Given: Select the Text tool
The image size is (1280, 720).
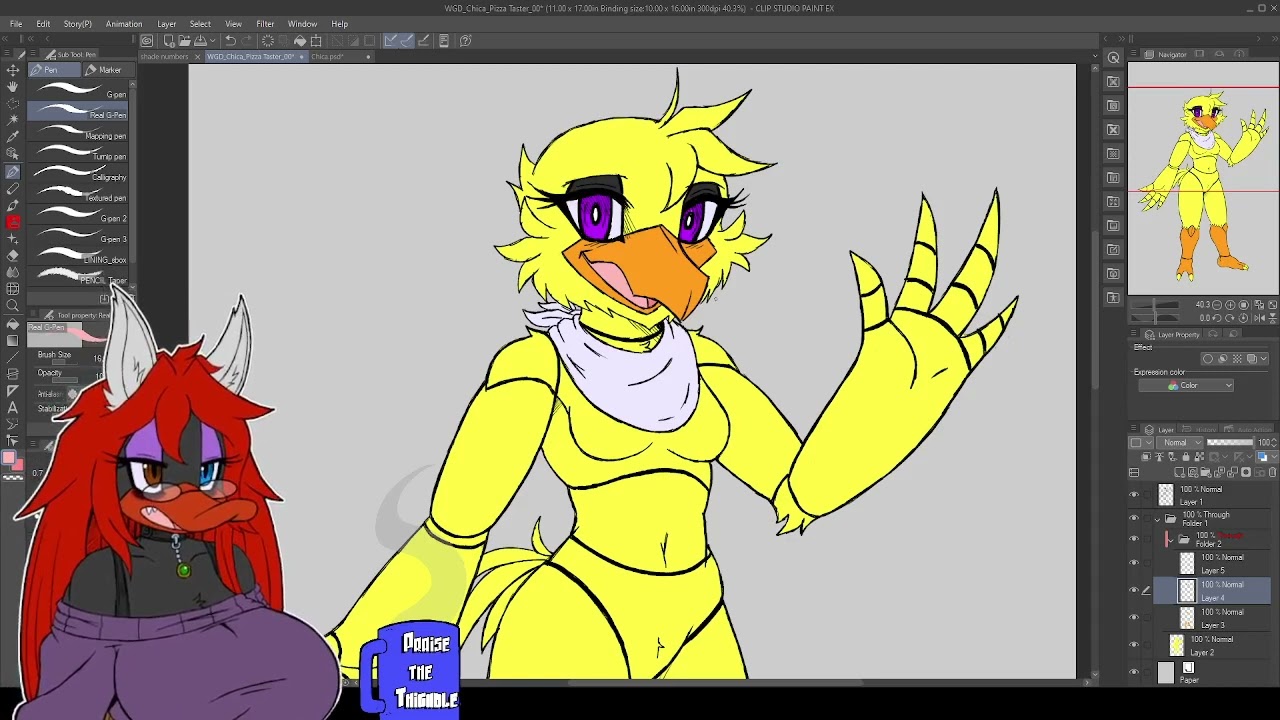Looking at the screenshot, I should pos(13,408).
